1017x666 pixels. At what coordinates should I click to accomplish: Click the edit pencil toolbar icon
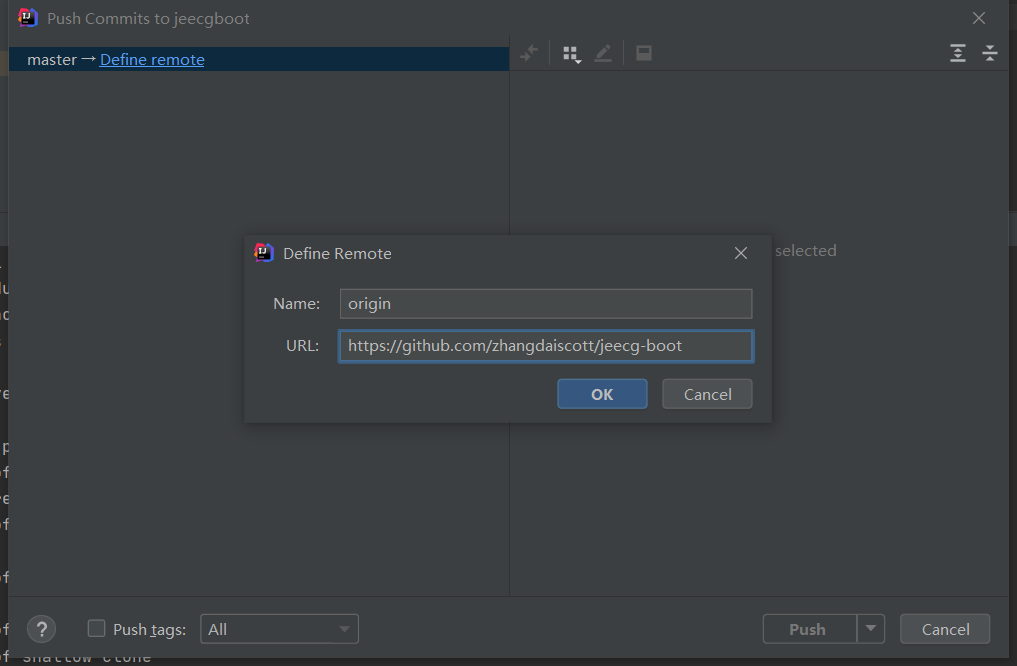603,53
